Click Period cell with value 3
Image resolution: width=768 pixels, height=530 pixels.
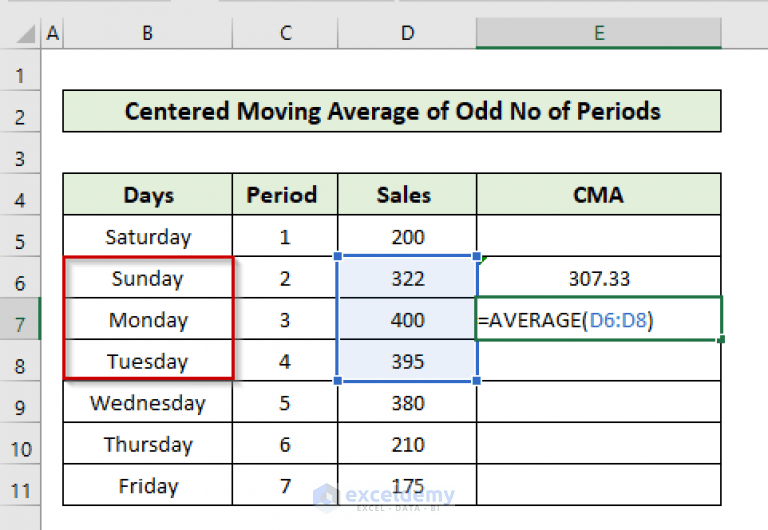tap(285, 319)
